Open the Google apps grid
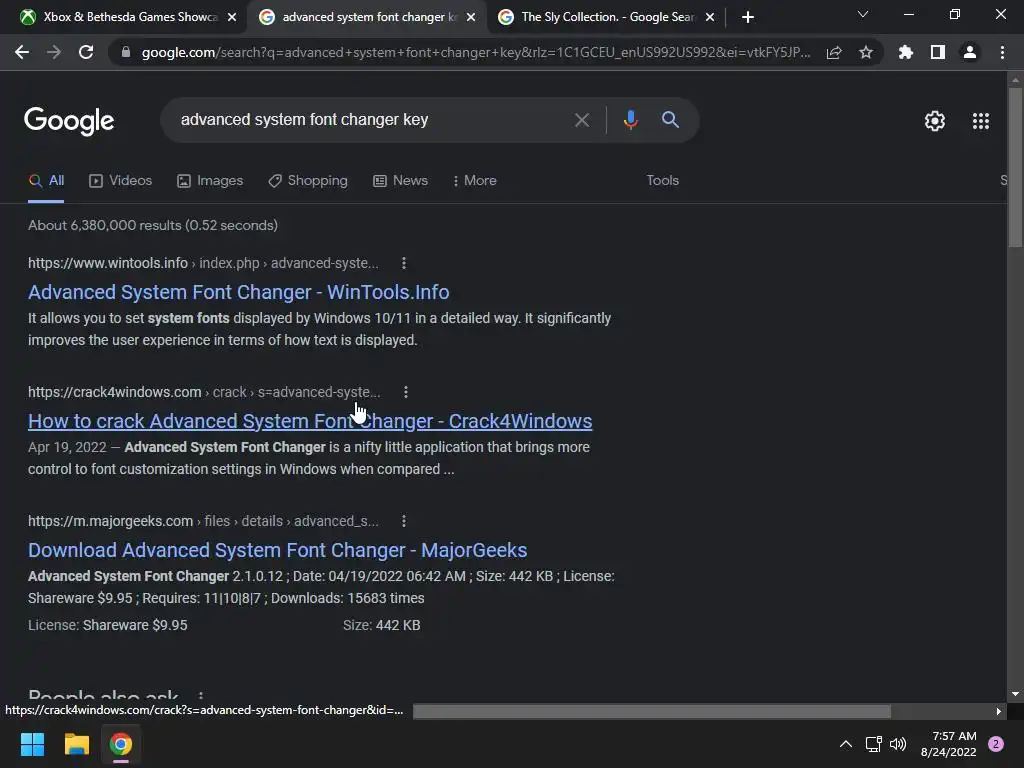This screenshot has width=1024, height=768. click(981, 121)
